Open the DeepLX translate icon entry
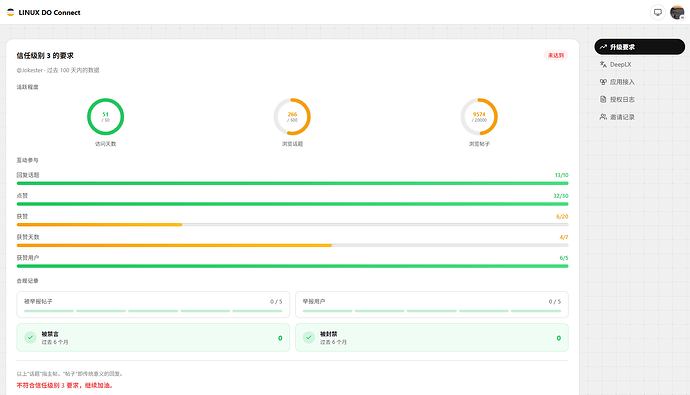The height and width of the screenshot is (395, 690). pos(603,64)
